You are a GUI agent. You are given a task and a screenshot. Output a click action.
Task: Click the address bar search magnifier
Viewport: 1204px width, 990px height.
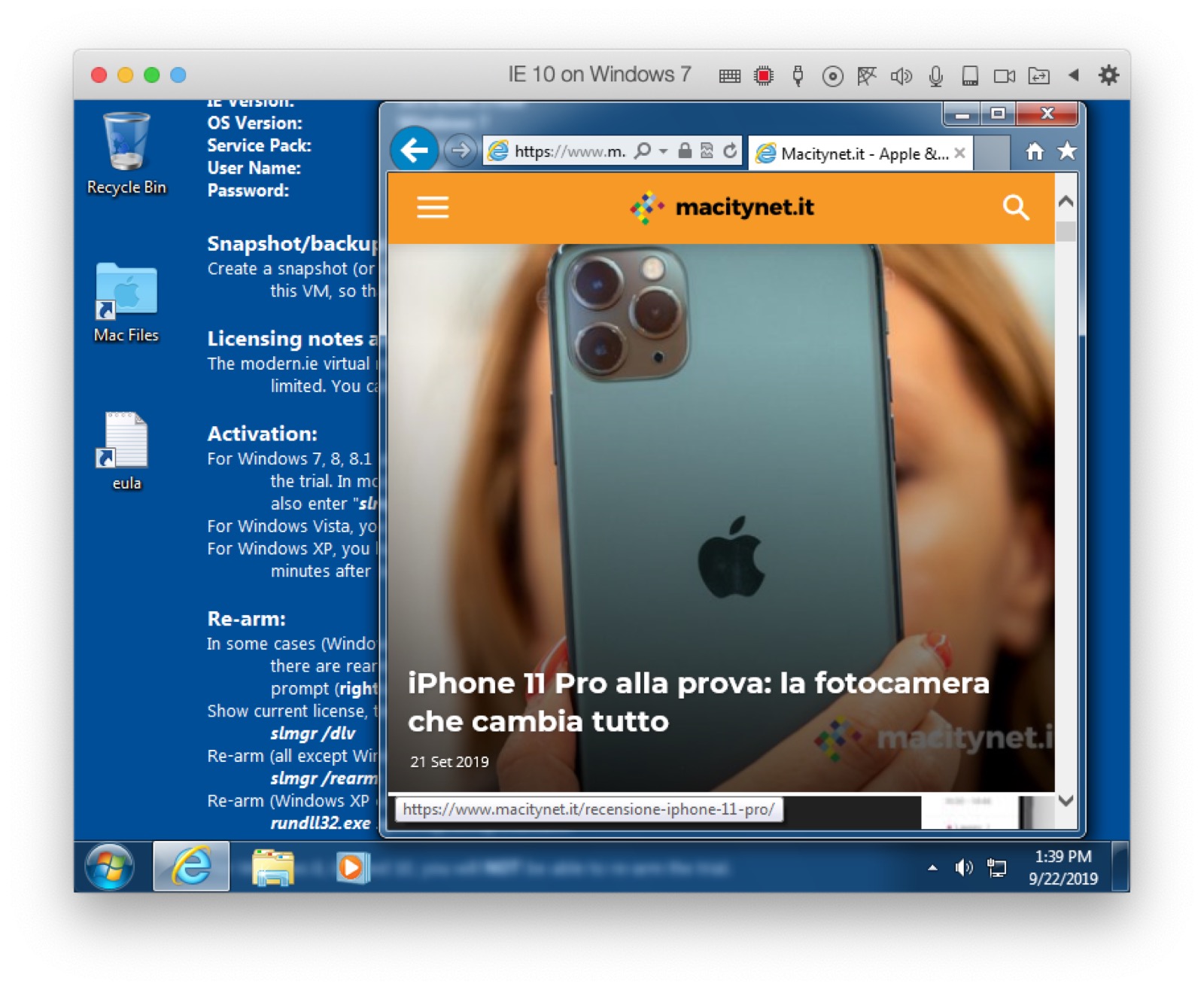pos(642,151)
